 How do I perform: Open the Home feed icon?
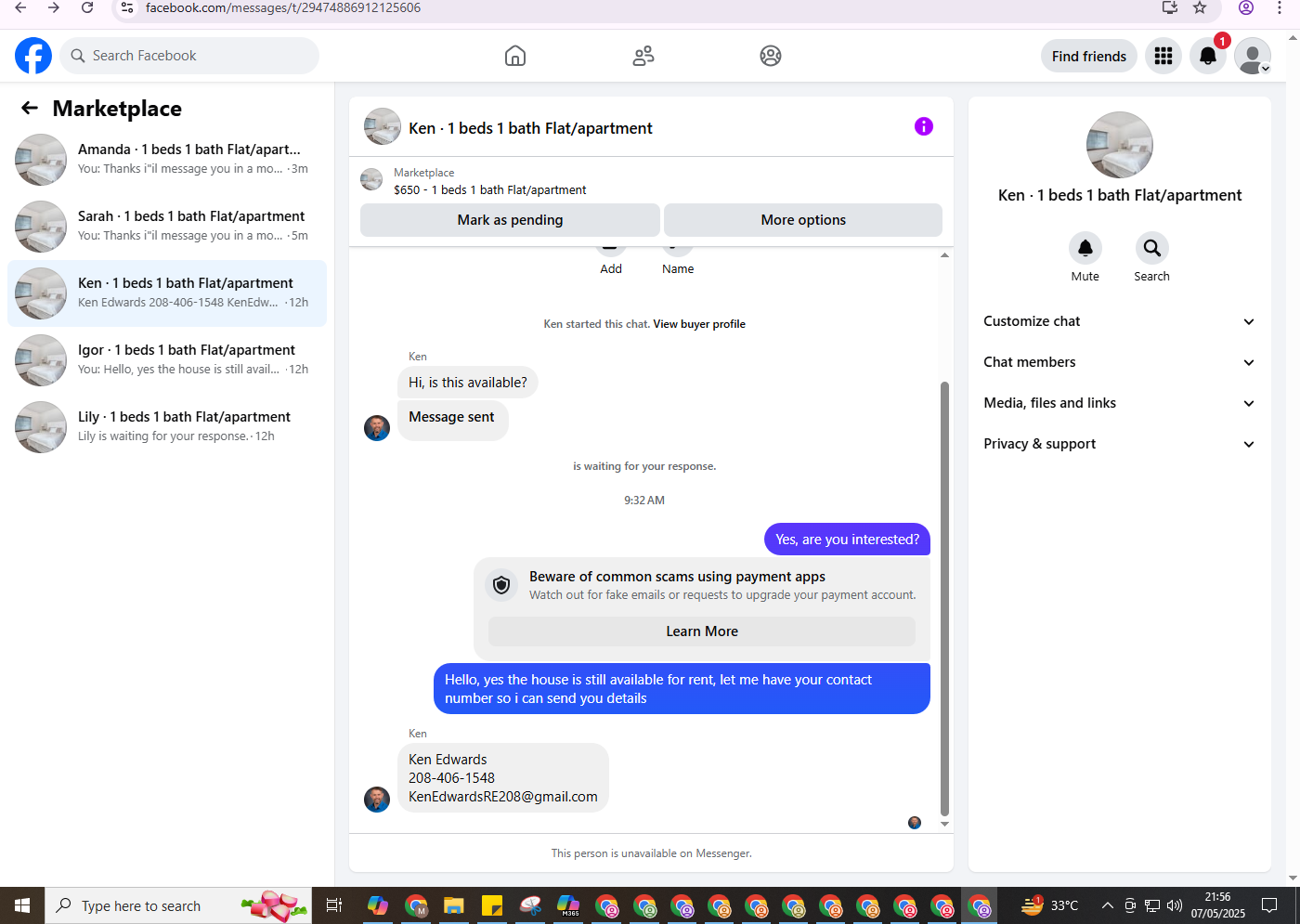click(x=515, y=56)
